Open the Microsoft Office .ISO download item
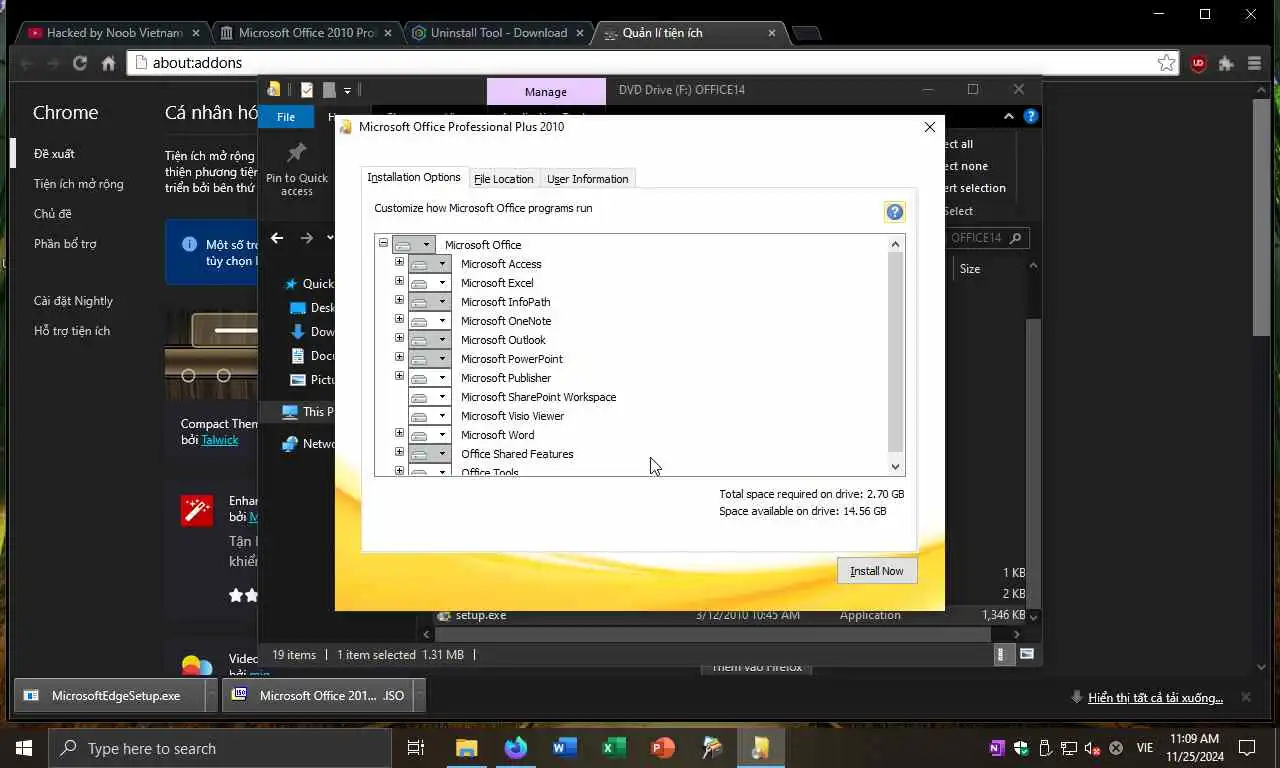Viewport: 1280px width, 768px height. click(x=318, y=695)
